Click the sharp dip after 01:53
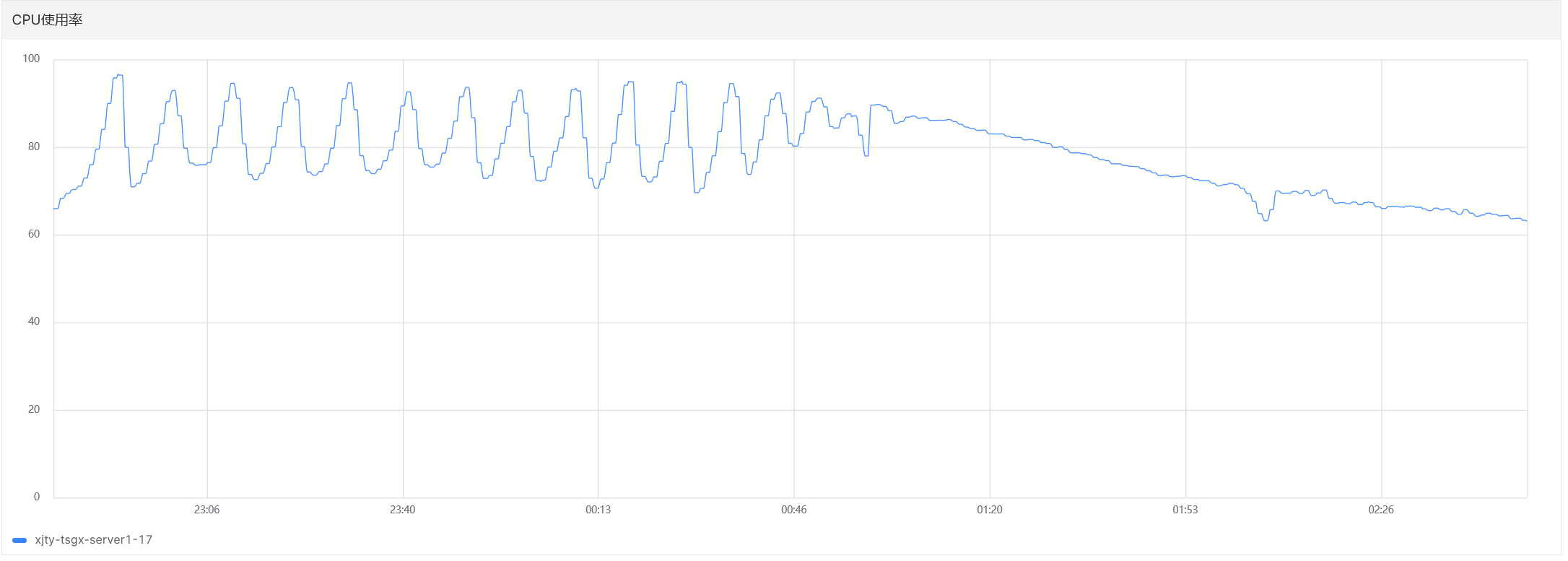Screen dimensions: 1568x561 coord(1266,220)
